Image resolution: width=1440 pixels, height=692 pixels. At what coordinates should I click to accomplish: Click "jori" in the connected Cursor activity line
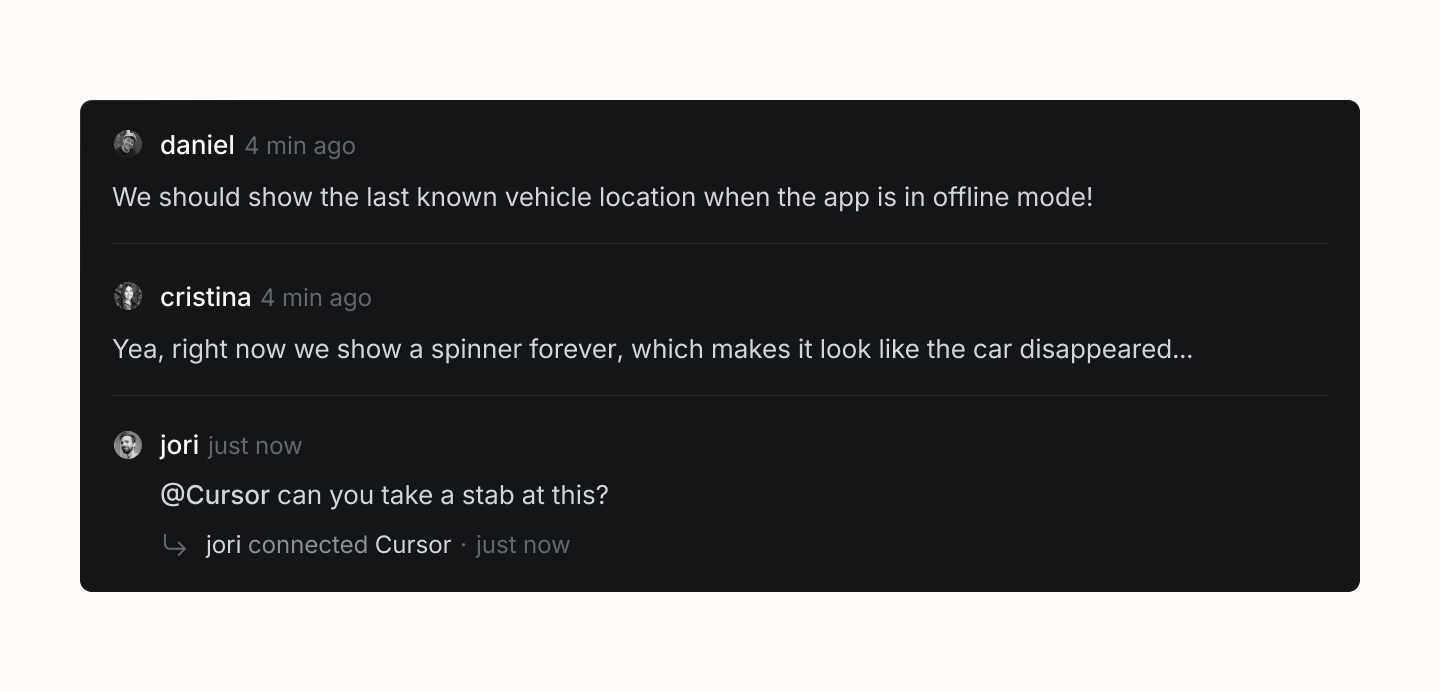223,545
